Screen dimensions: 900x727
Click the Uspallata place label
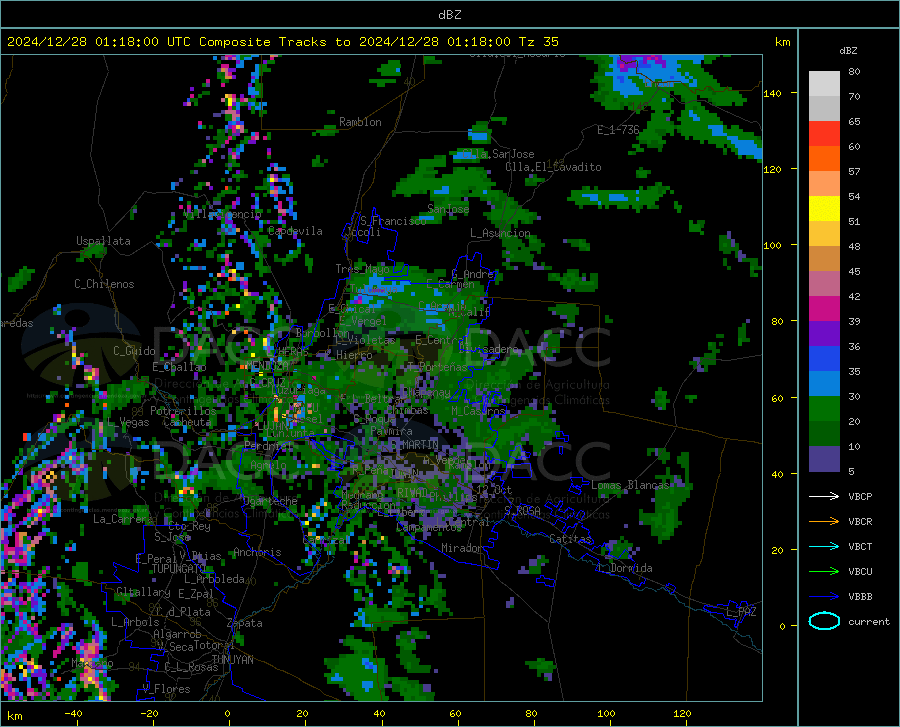click(103, 241)
